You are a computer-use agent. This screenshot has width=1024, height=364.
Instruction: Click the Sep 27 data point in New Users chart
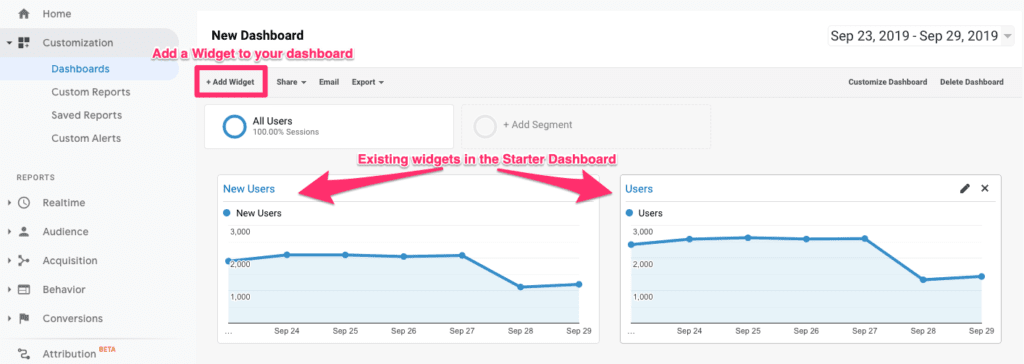coord(462,256)
